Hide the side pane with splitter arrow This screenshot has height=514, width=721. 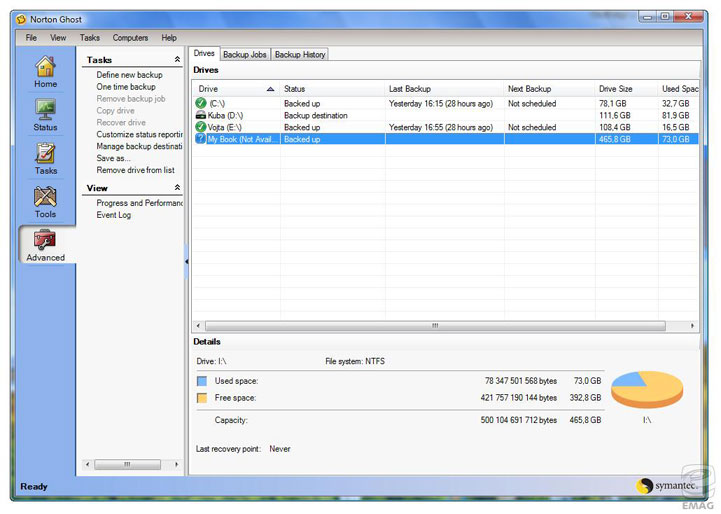point(186,262)
